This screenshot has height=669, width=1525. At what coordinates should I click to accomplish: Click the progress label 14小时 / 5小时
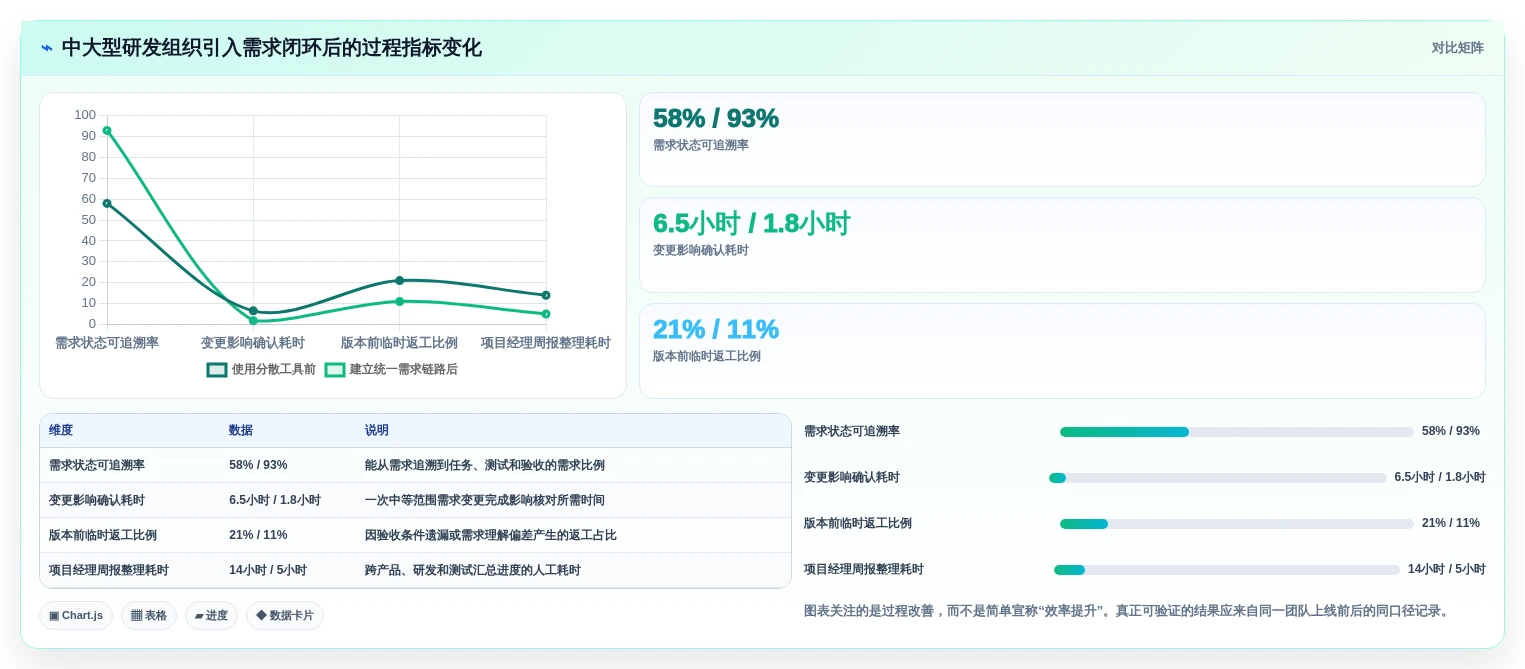pos(1447,570)
